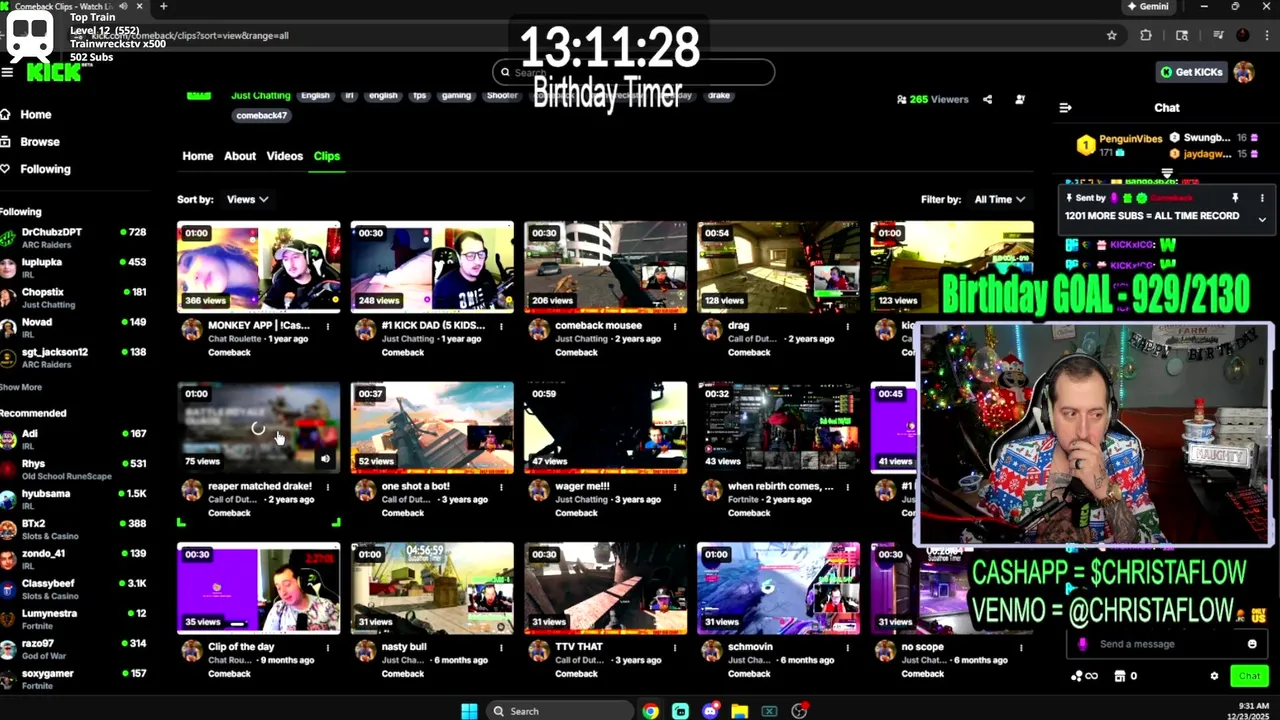The image size is (1280, 720).
Task: Switch to the Videos tab
Action: (x=284, y=156)
